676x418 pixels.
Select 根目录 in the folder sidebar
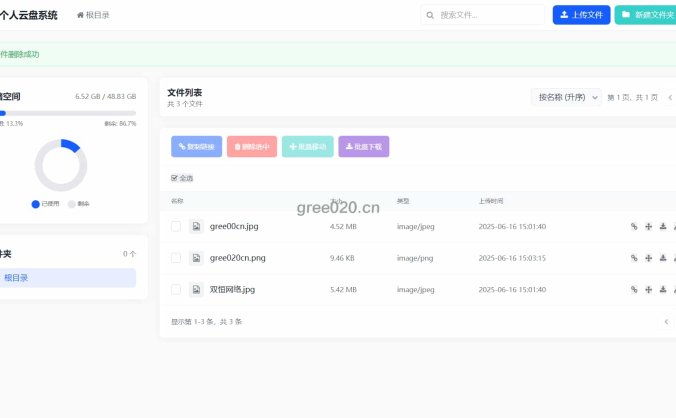[x=68, y=278]
